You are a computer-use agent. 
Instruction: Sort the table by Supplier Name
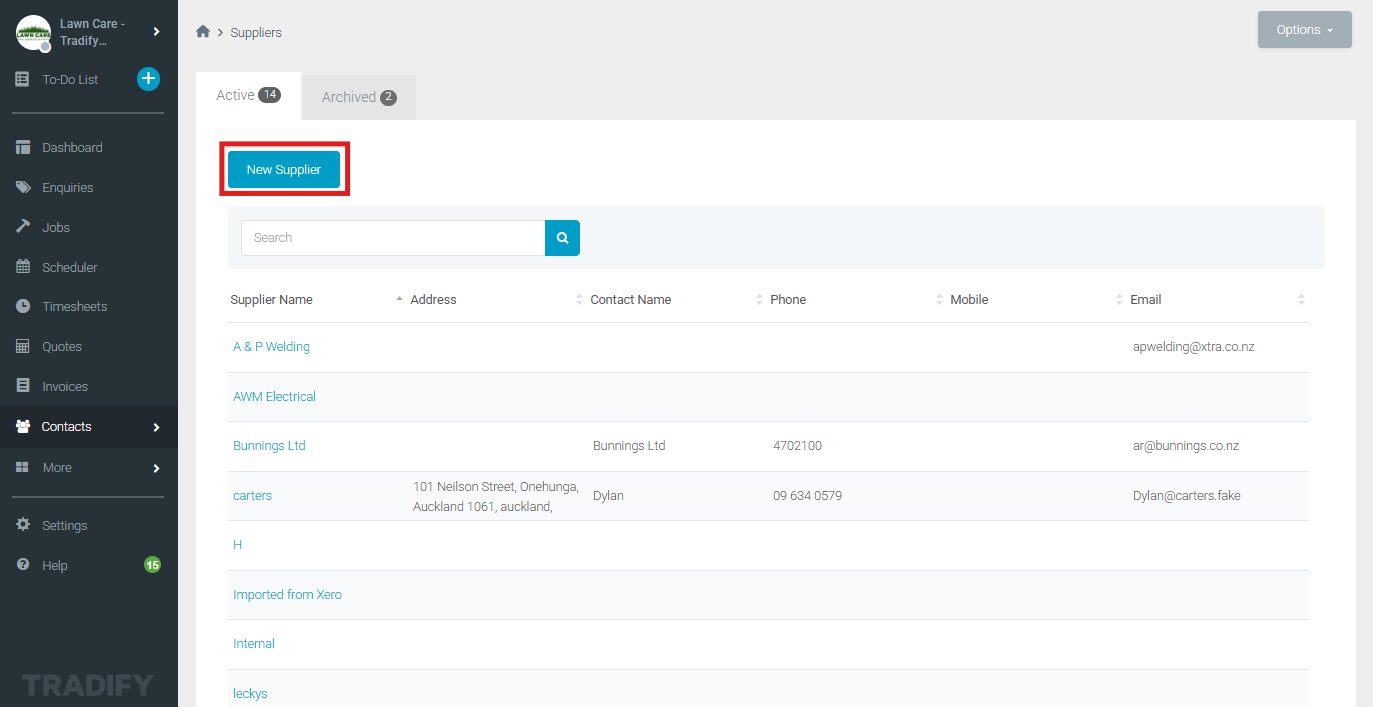click(272, 300)
